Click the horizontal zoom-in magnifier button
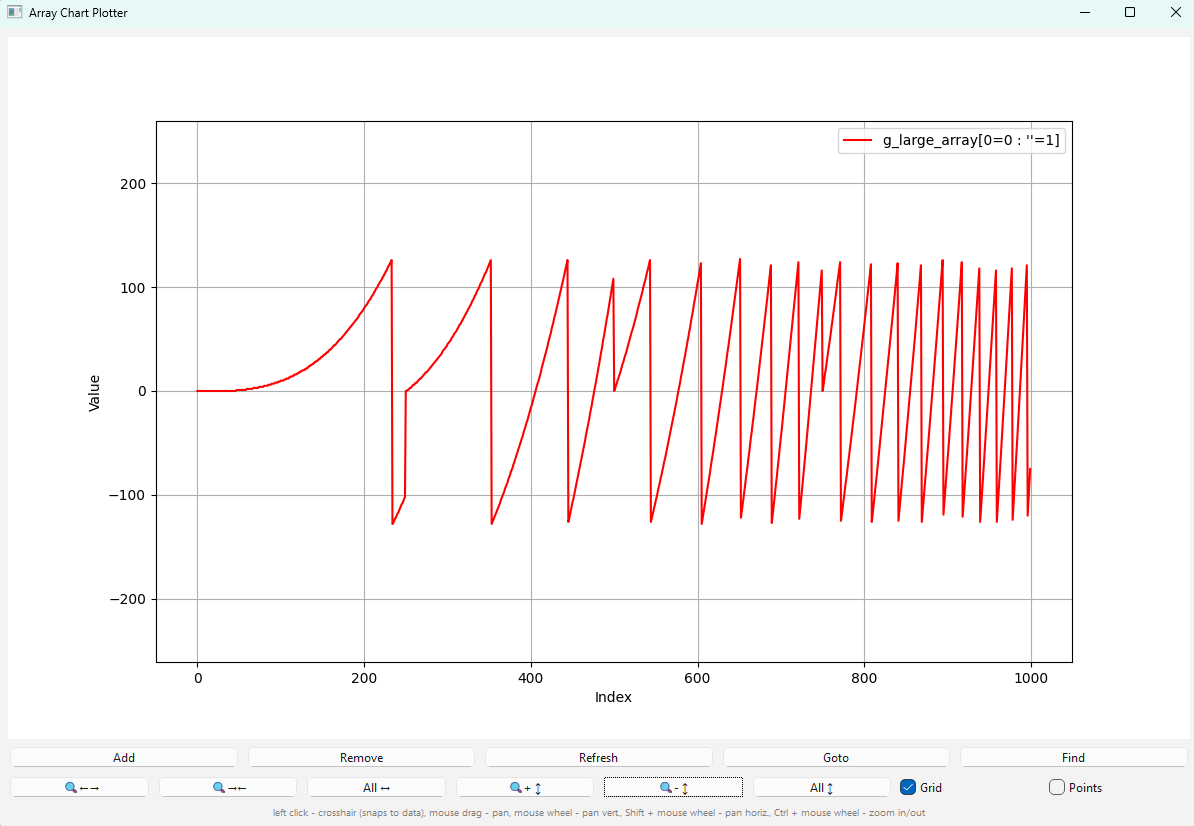The height and width of the screenshot is (826, 1194). [80, 788]
